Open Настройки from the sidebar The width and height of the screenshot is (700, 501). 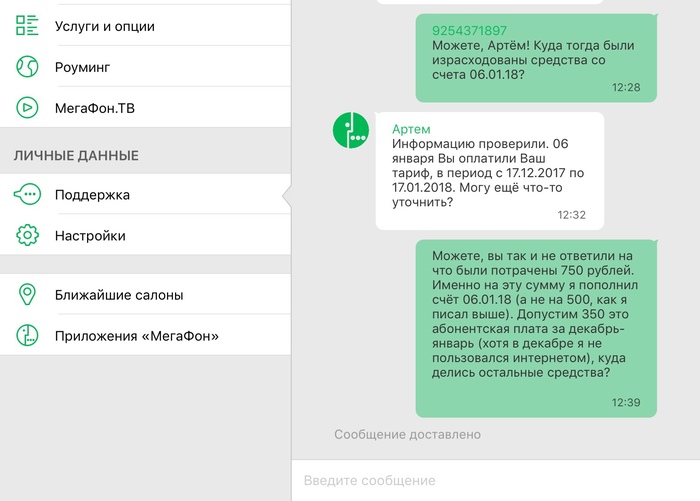point(90,236)
